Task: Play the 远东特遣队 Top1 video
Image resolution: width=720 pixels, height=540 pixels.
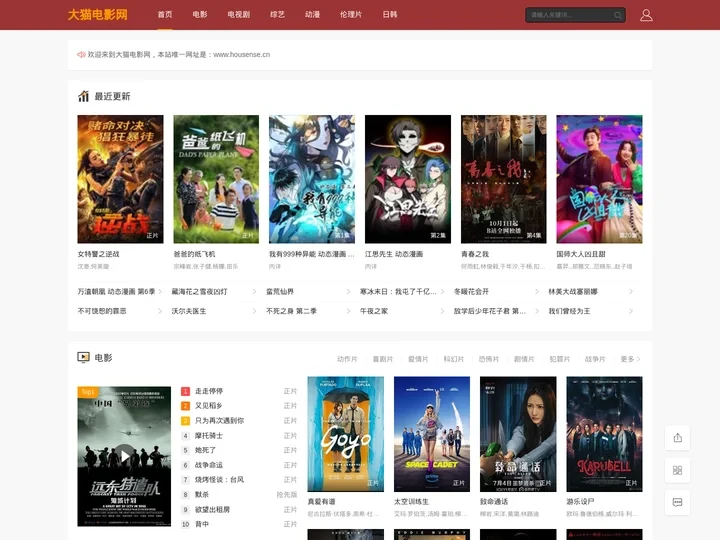Action: [x=124, y=456]
